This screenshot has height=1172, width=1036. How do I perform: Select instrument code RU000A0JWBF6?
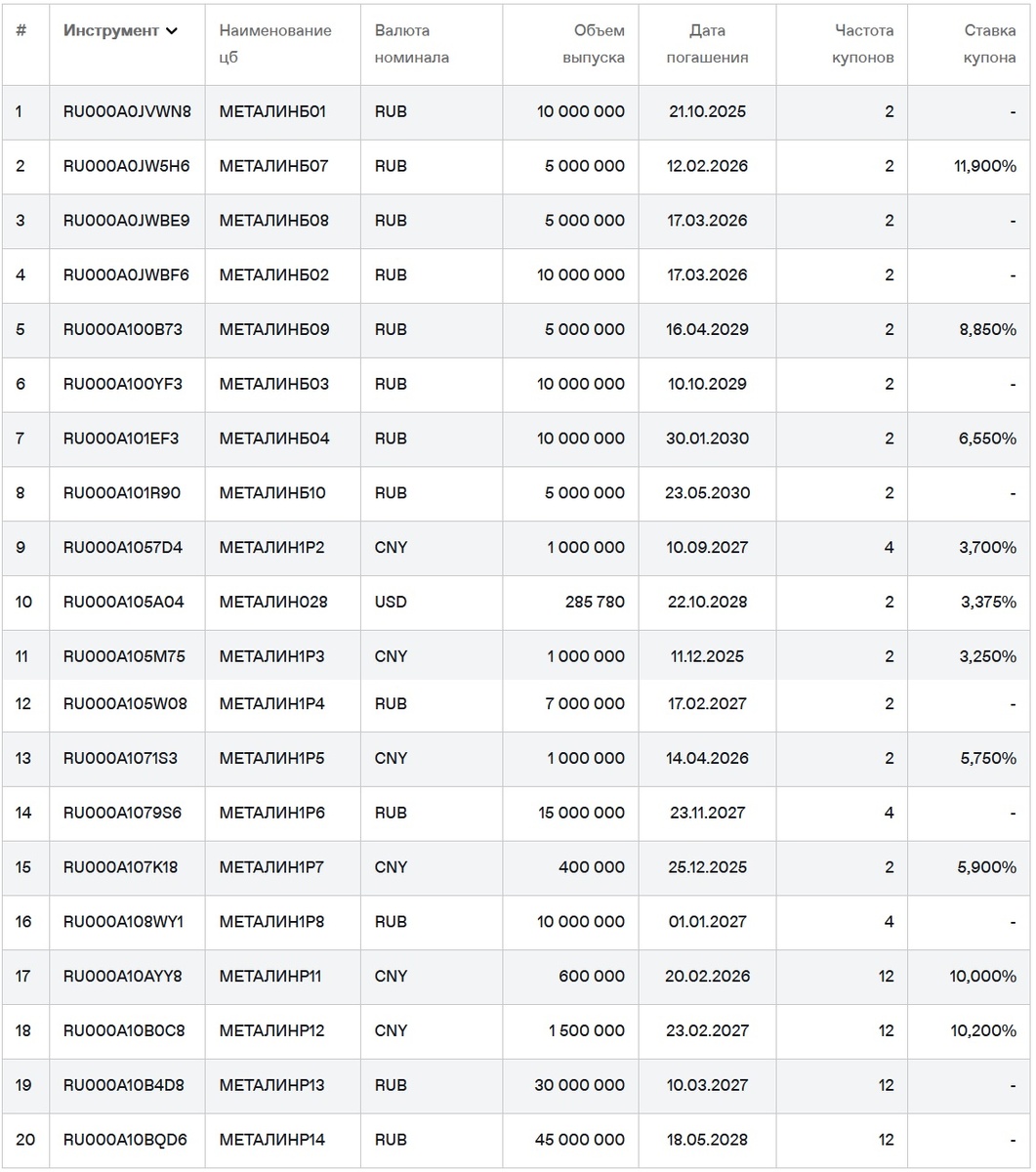coord(126,276)
